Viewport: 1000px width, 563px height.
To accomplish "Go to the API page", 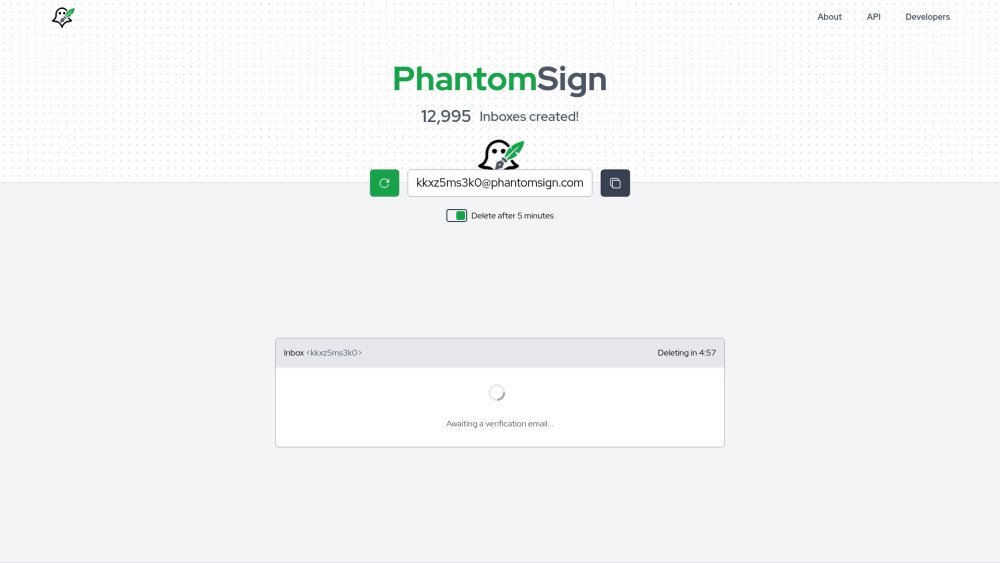I will tap(873, 17).
